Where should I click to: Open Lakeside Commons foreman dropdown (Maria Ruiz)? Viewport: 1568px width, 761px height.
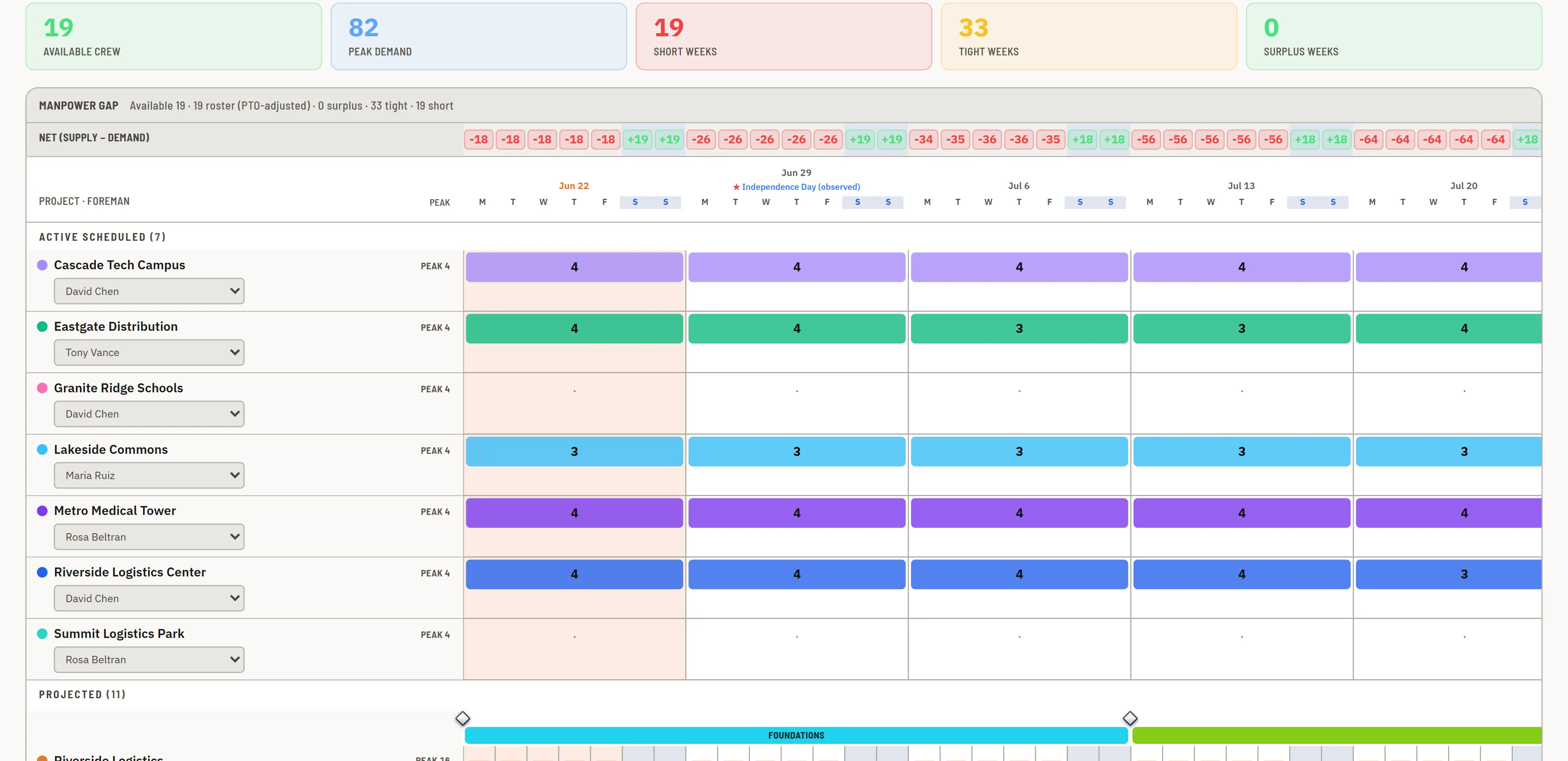point(149,475)
